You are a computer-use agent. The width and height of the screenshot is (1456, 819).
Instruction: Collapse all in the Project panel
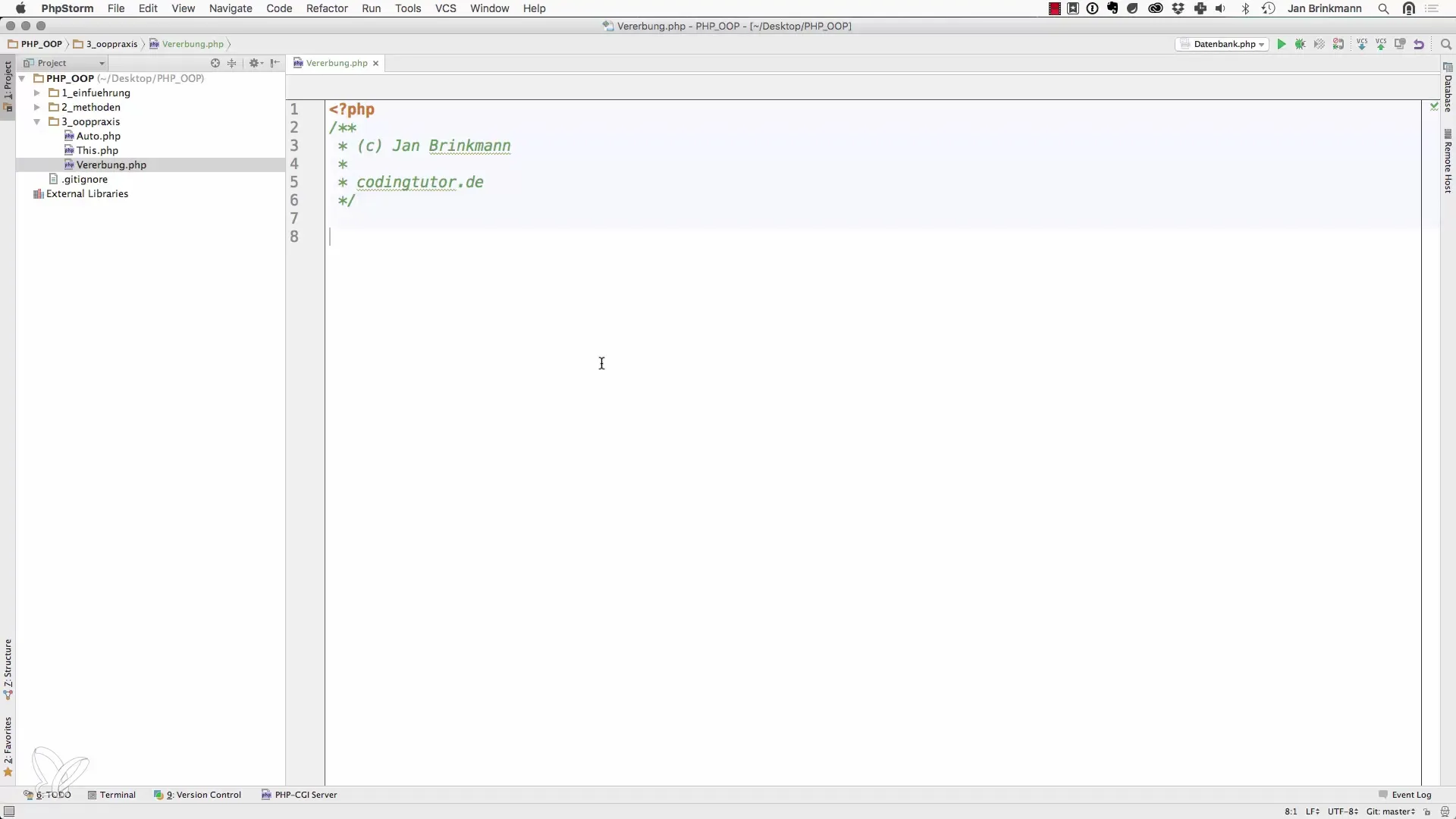(232, 63)
